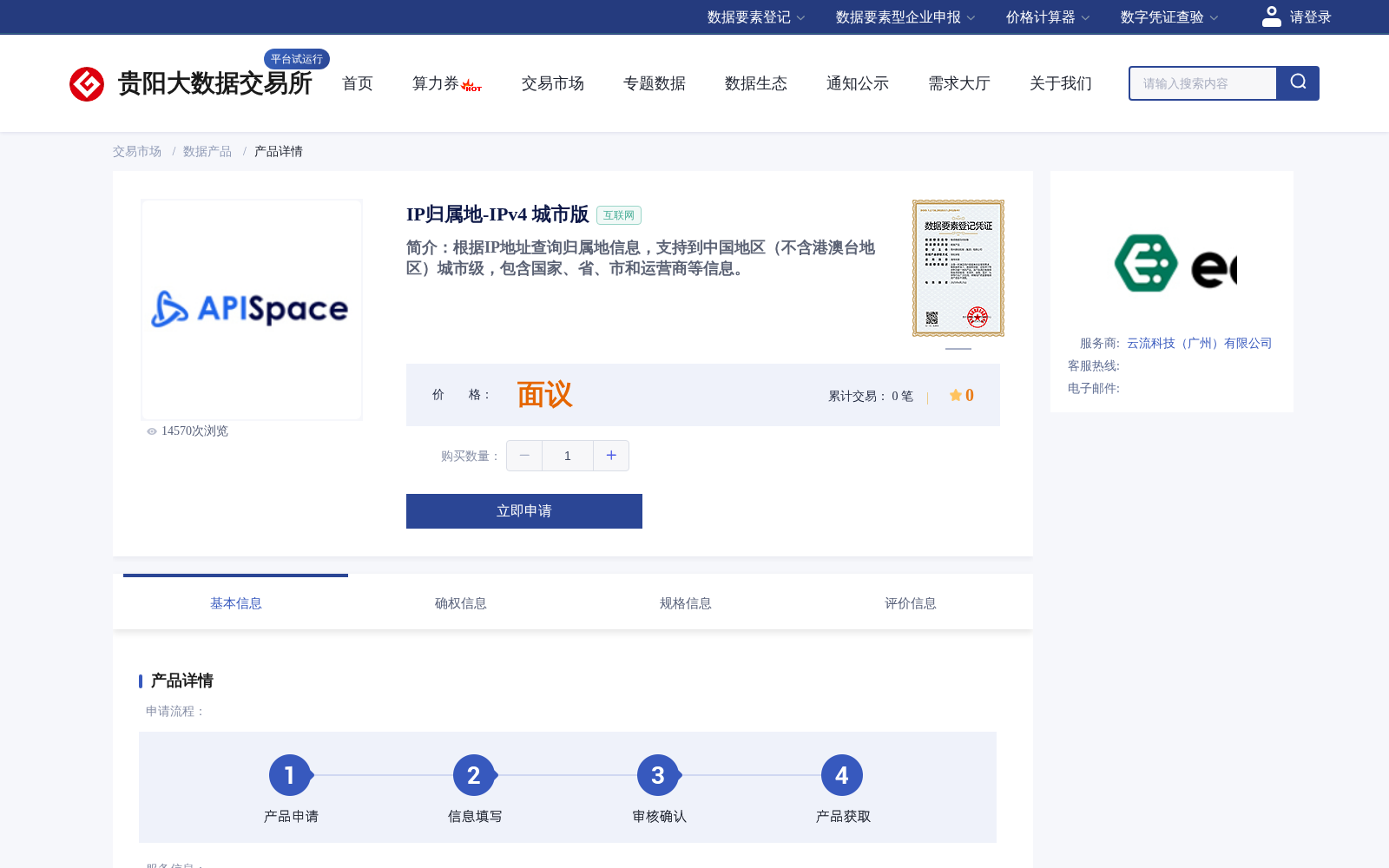This screenshot has width=1389, height=868.
Task: Click the 交易市场 breadcrumb link
Action: 137,151
